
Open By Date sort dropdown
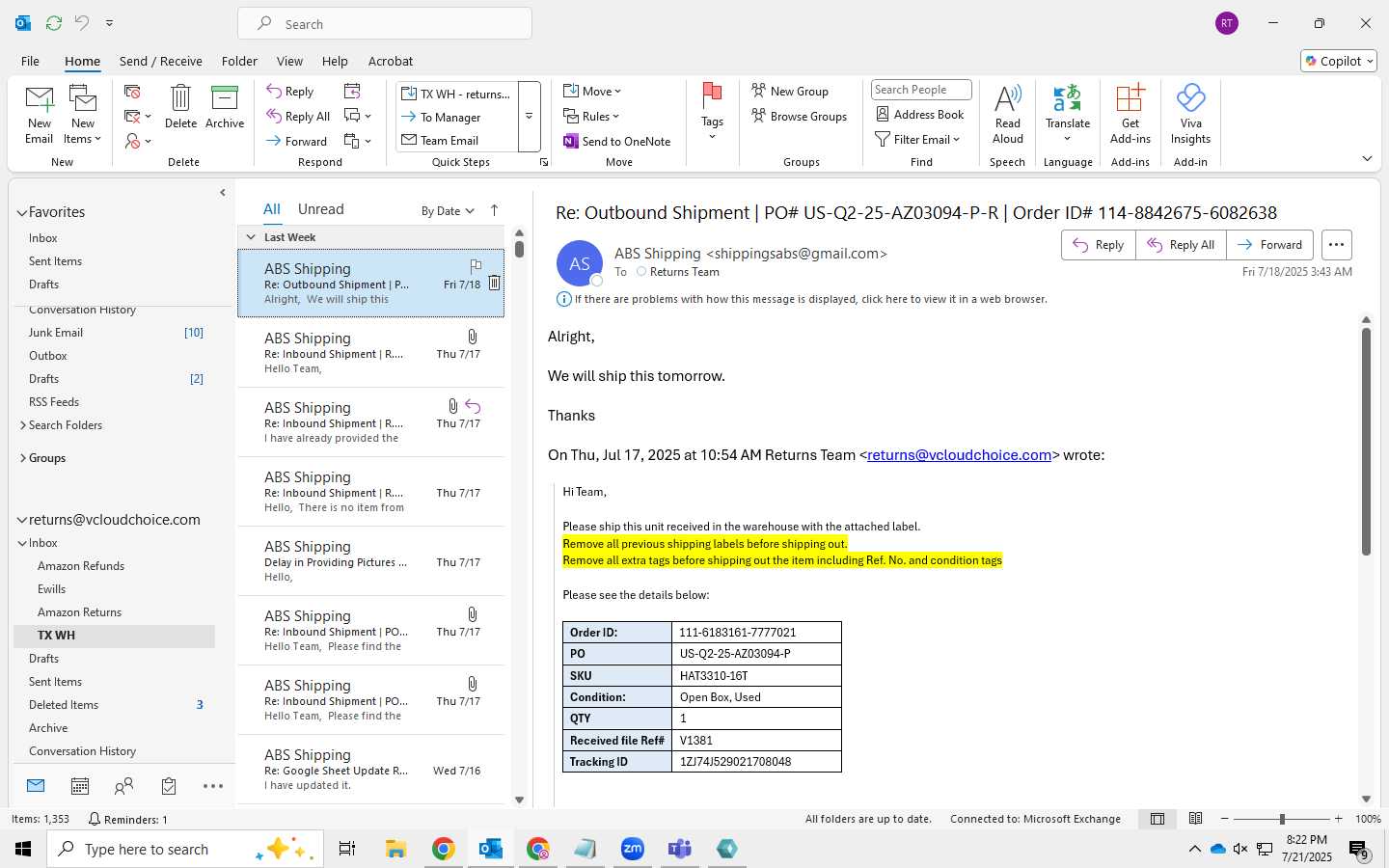click(448, 211)
